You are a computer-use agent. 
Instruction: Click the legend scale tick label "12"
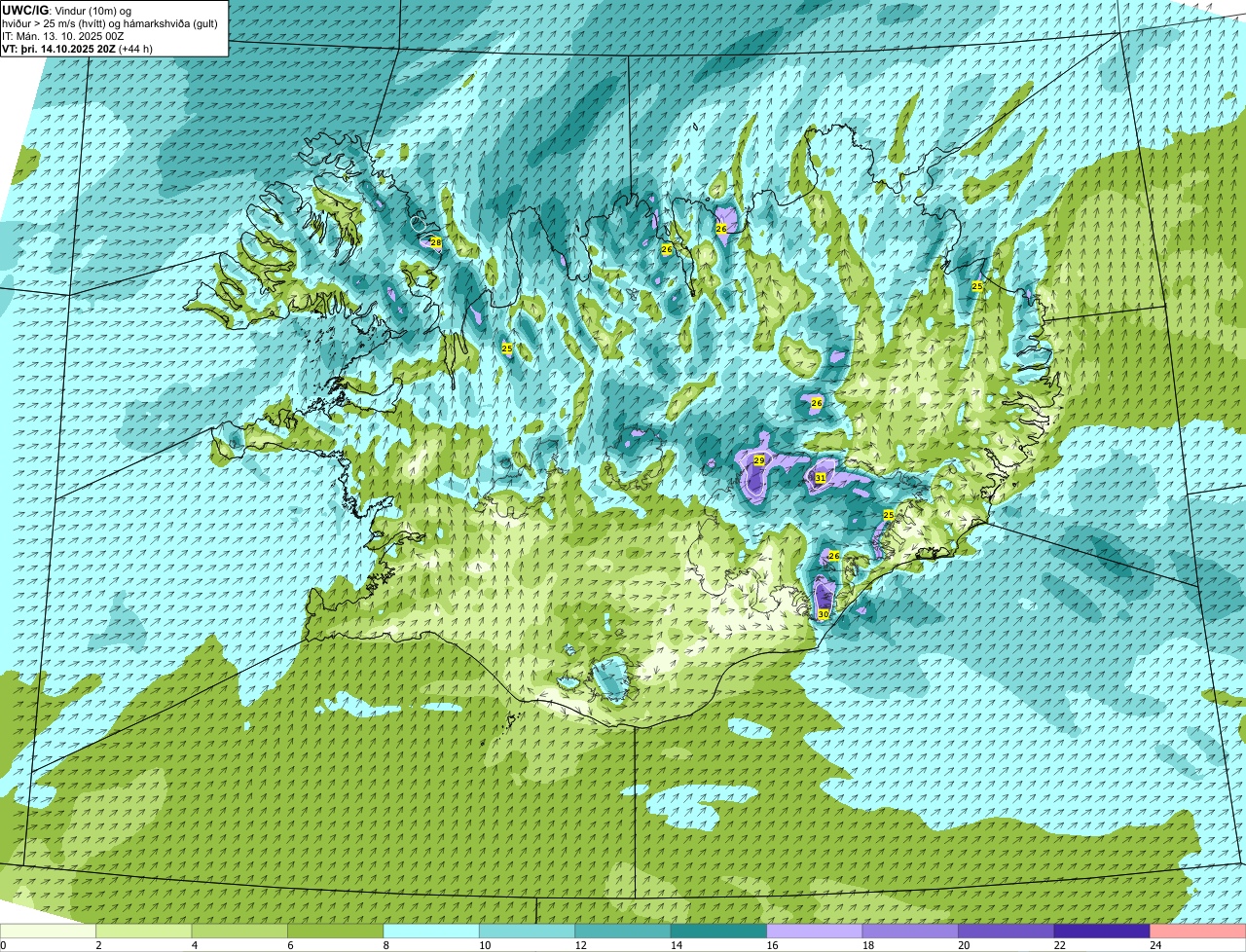pyautogui.click(x=580, y=944)
